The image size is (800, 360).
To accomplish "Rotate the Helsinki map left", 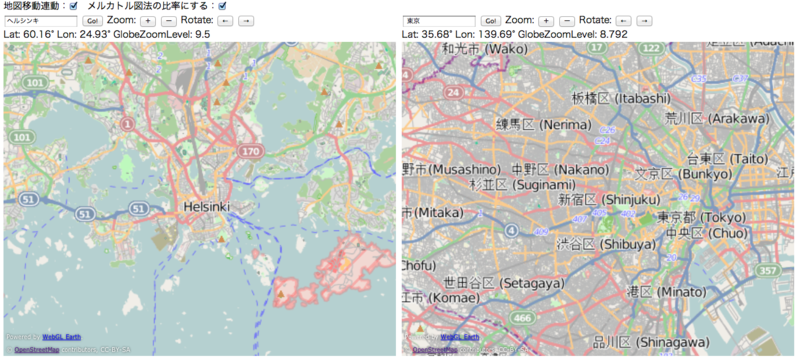I will tap(225, 21).
